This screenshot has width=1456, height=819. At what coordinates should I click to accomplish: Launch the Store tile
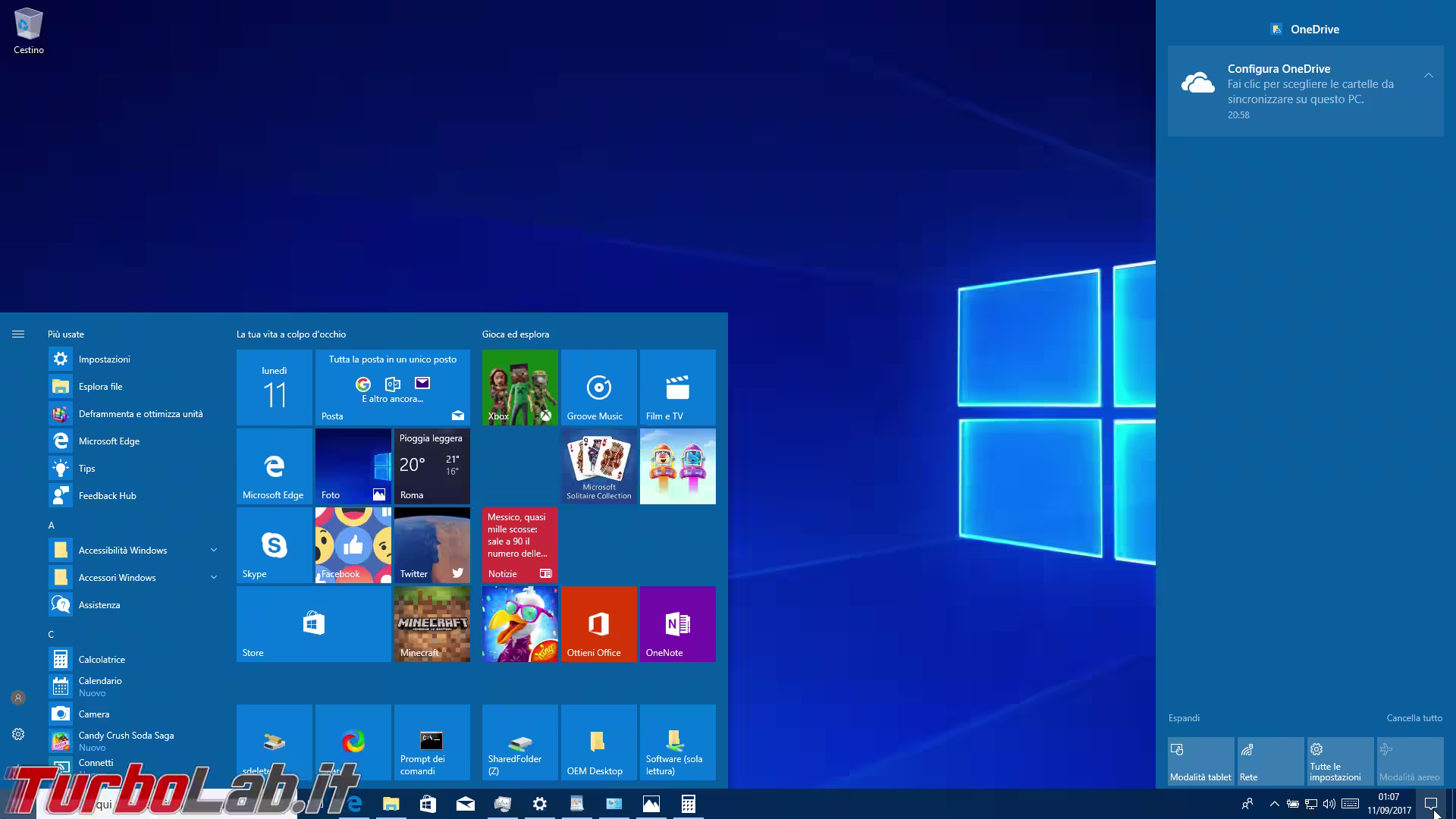[x=313, y=623]
